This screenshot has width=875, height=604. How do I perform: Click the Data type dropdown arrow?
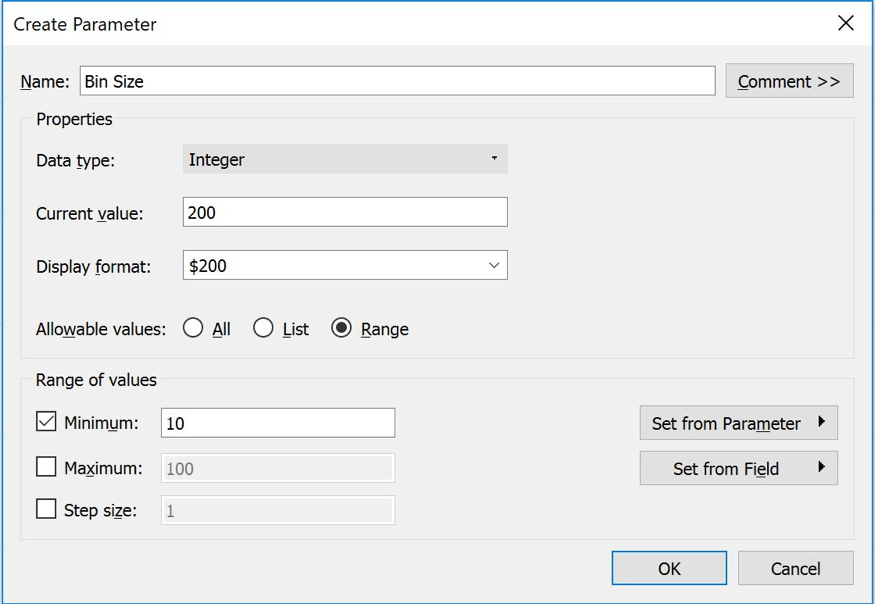[x=494, y=158]
